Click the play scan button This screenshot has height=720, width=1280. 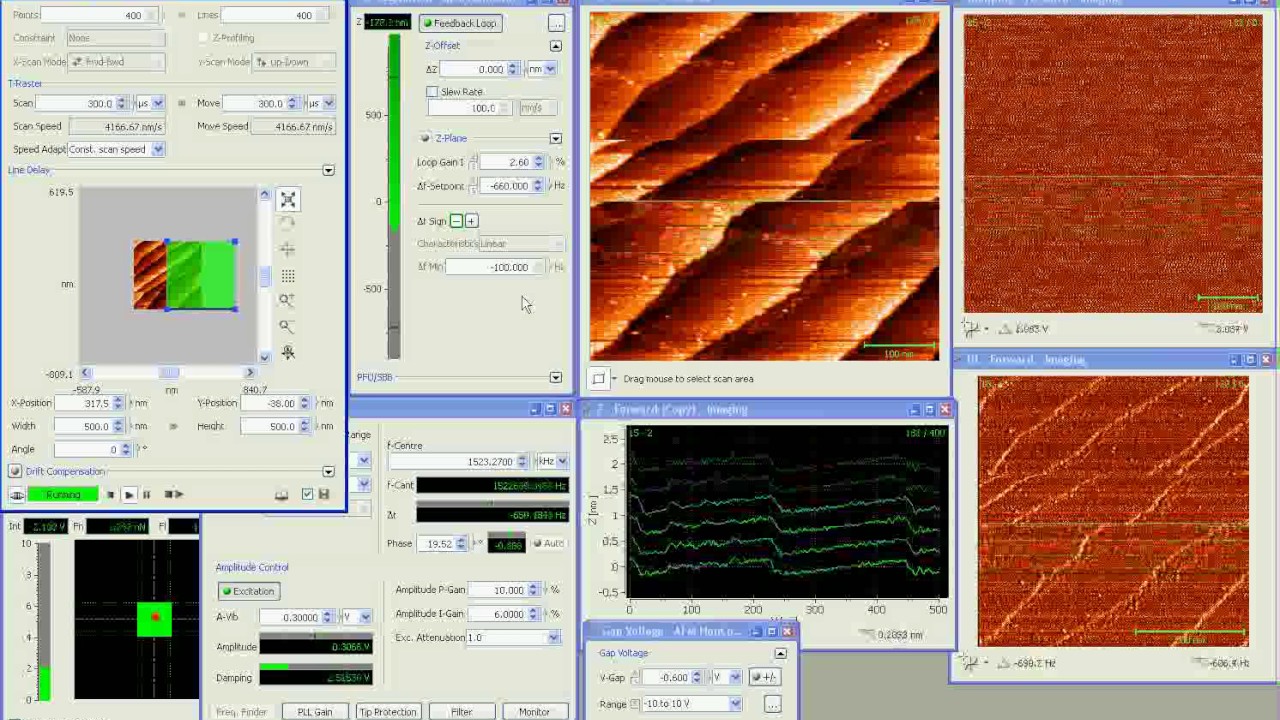pos(129,494)
